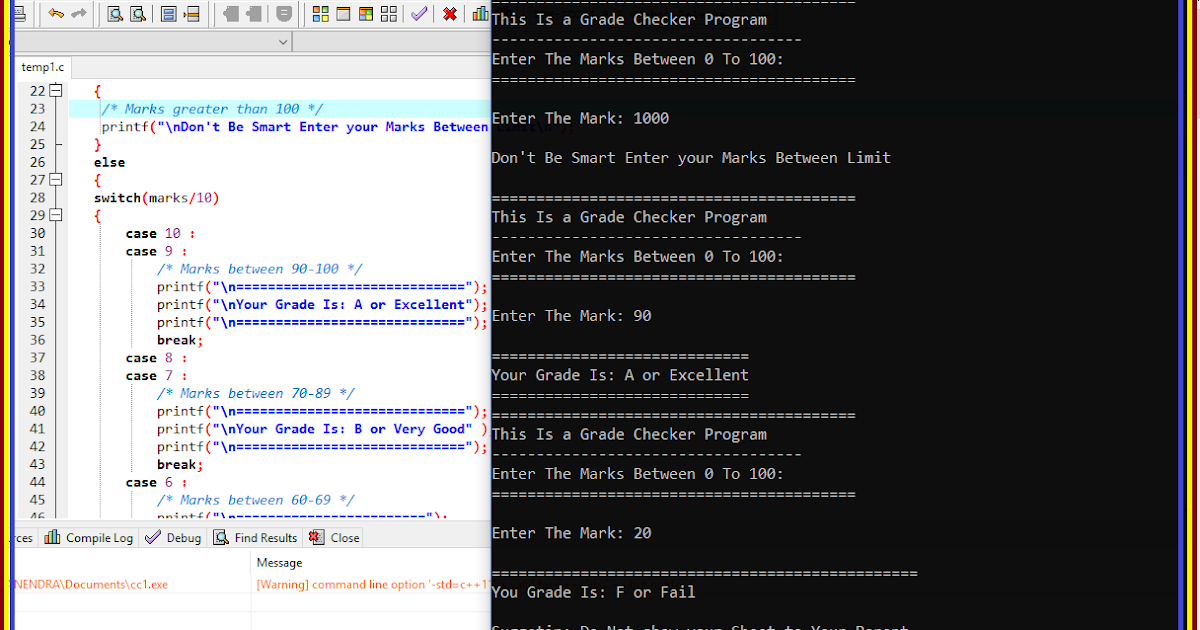Collapse the fold marker at line 29
Viewport: 1200px width, 630px height.
tap(56, 214)
